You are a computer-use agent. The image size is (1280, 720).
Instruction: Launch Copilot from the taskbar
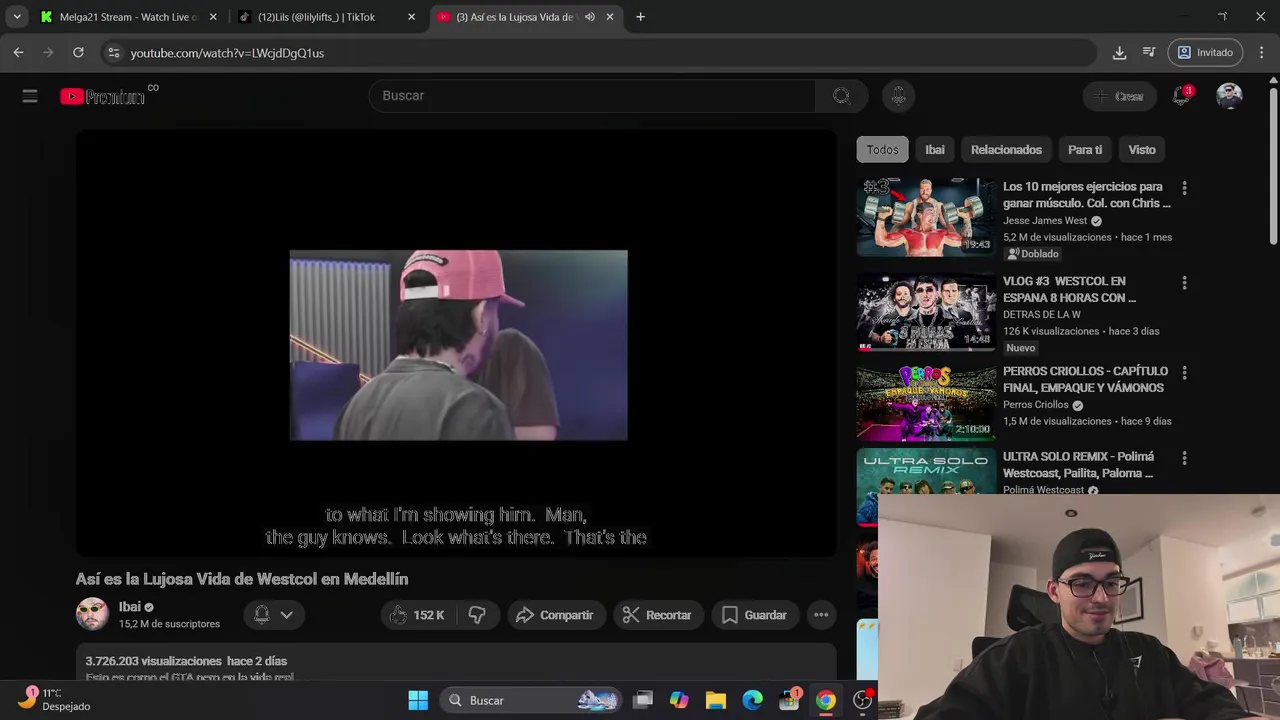[679, 700]
